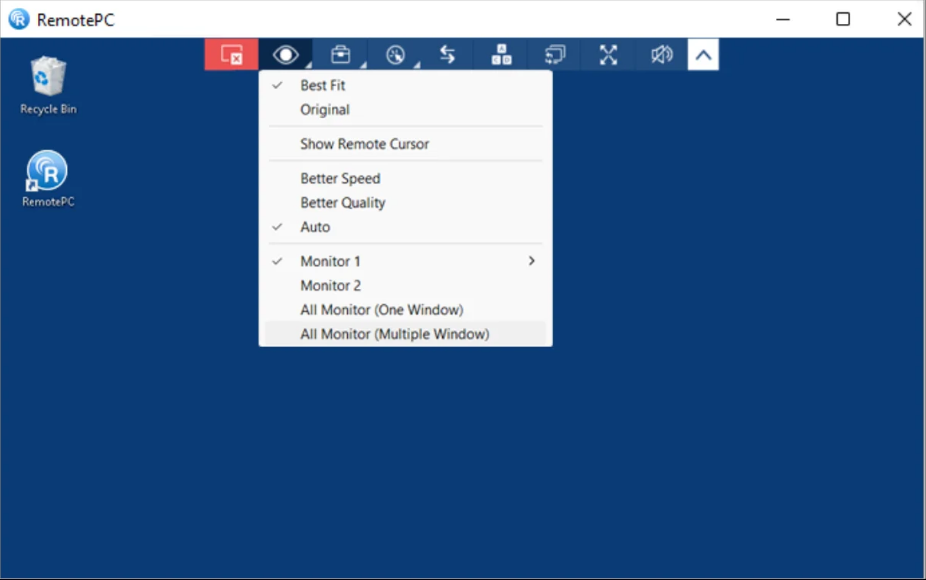
Task: Select Original from the view menu
Action: tap(325, 110)
